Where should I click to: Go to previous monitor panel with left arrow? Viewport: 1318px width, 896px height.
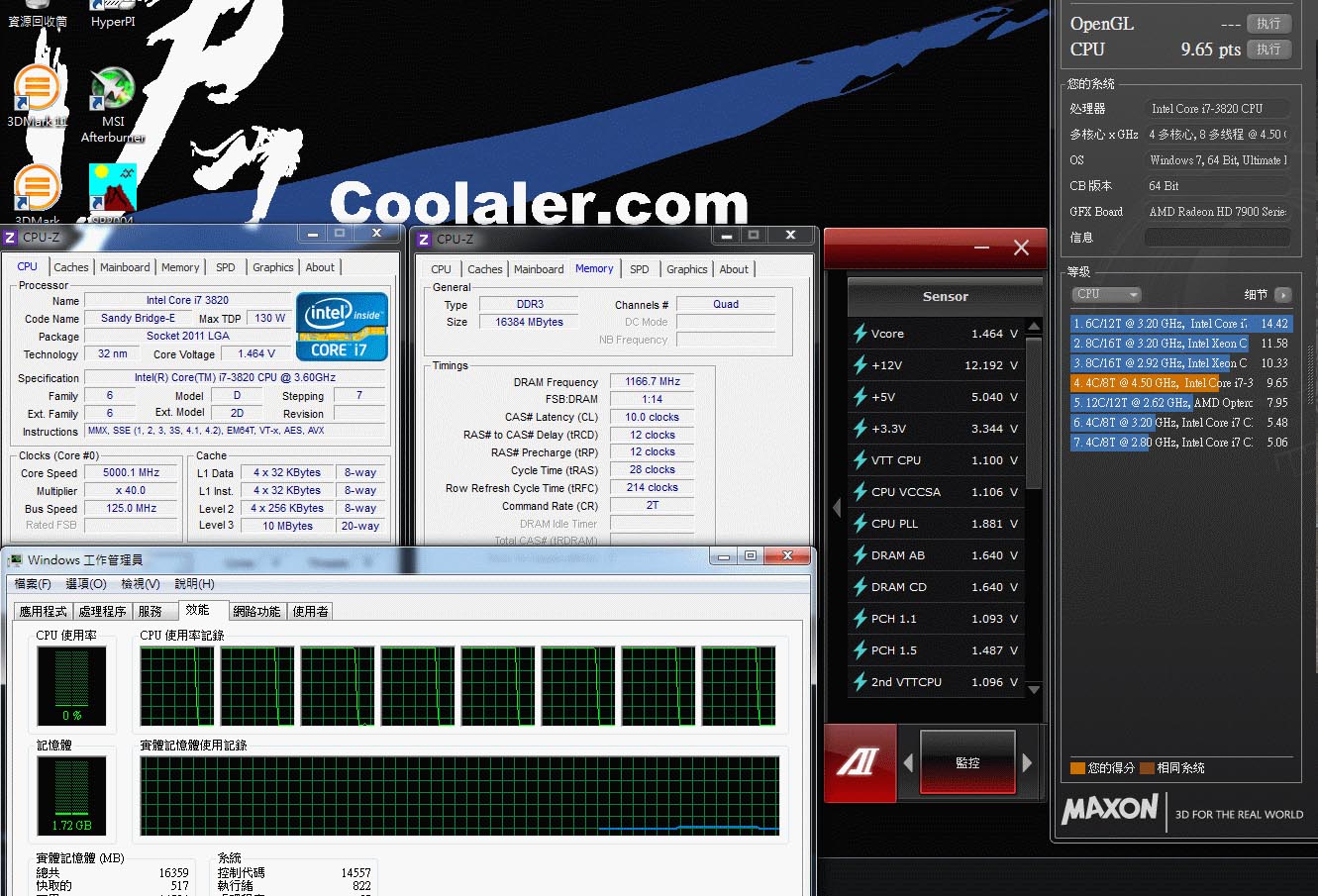[908, 762]
